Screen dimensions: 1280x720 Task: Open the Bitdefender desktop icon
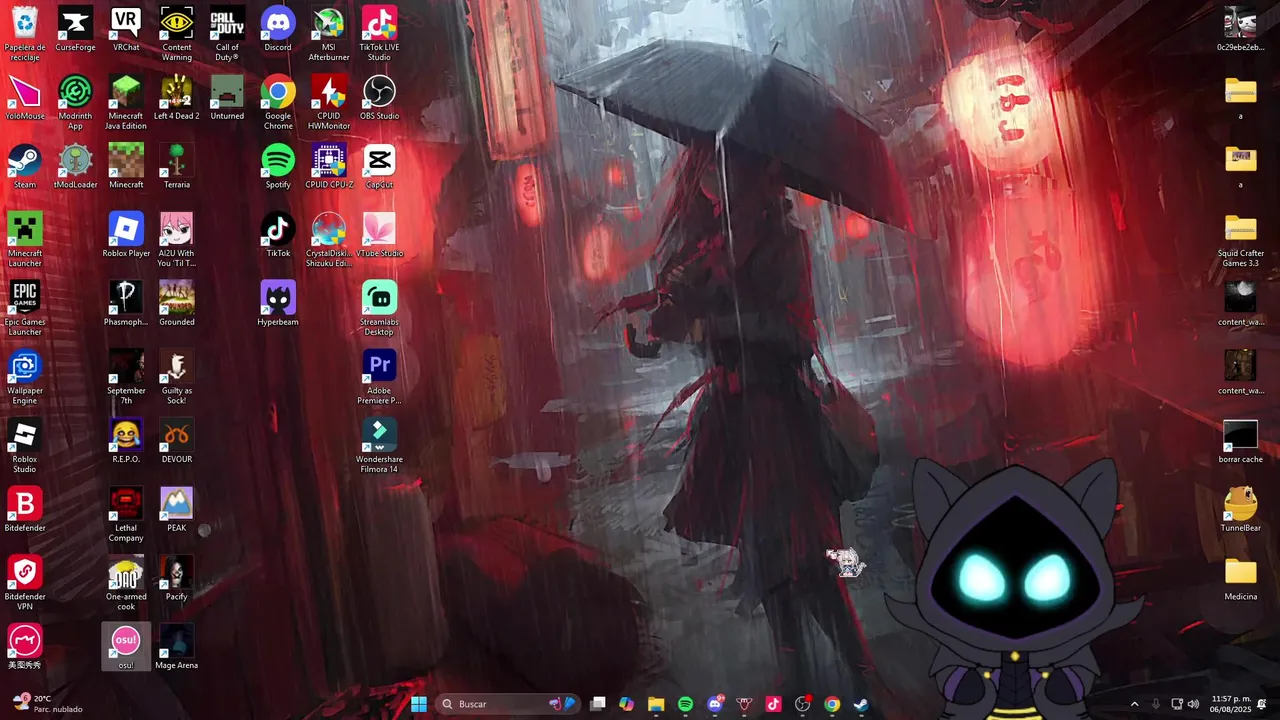coord(25,510)
